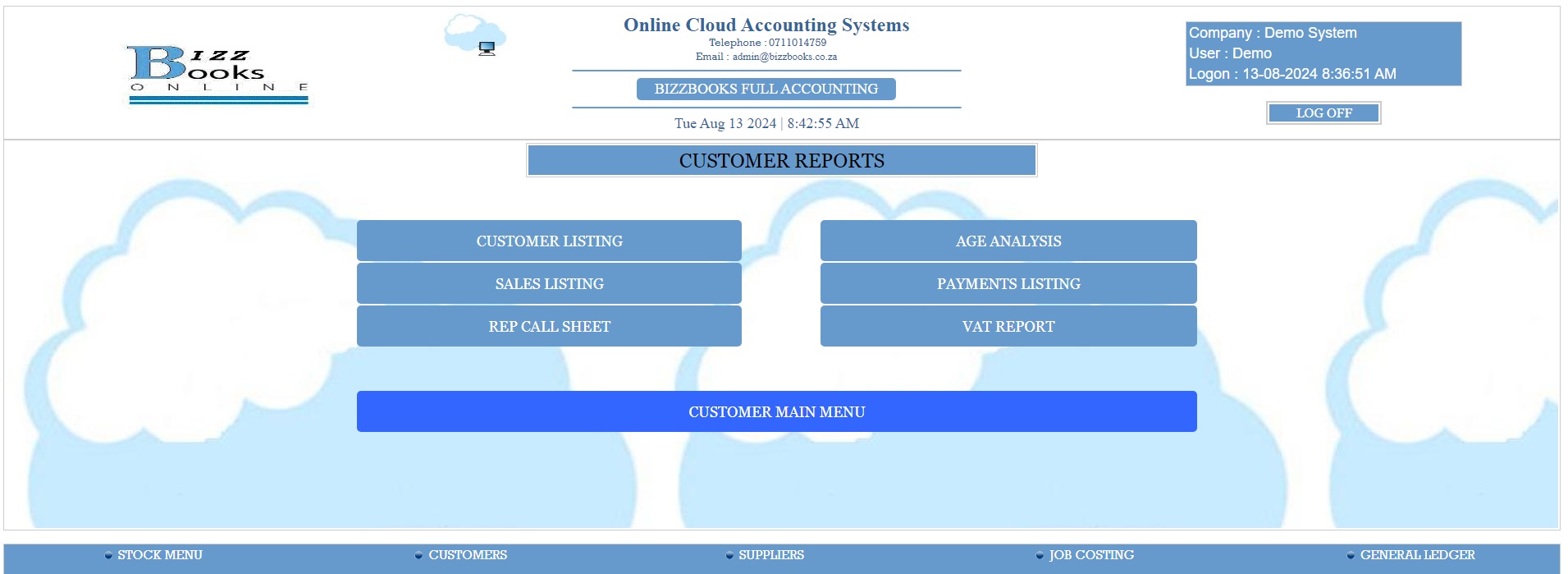Click the bullet icon beside Stock Menu
This screenshot has width=1568, height=574.
tap(108, 556)
